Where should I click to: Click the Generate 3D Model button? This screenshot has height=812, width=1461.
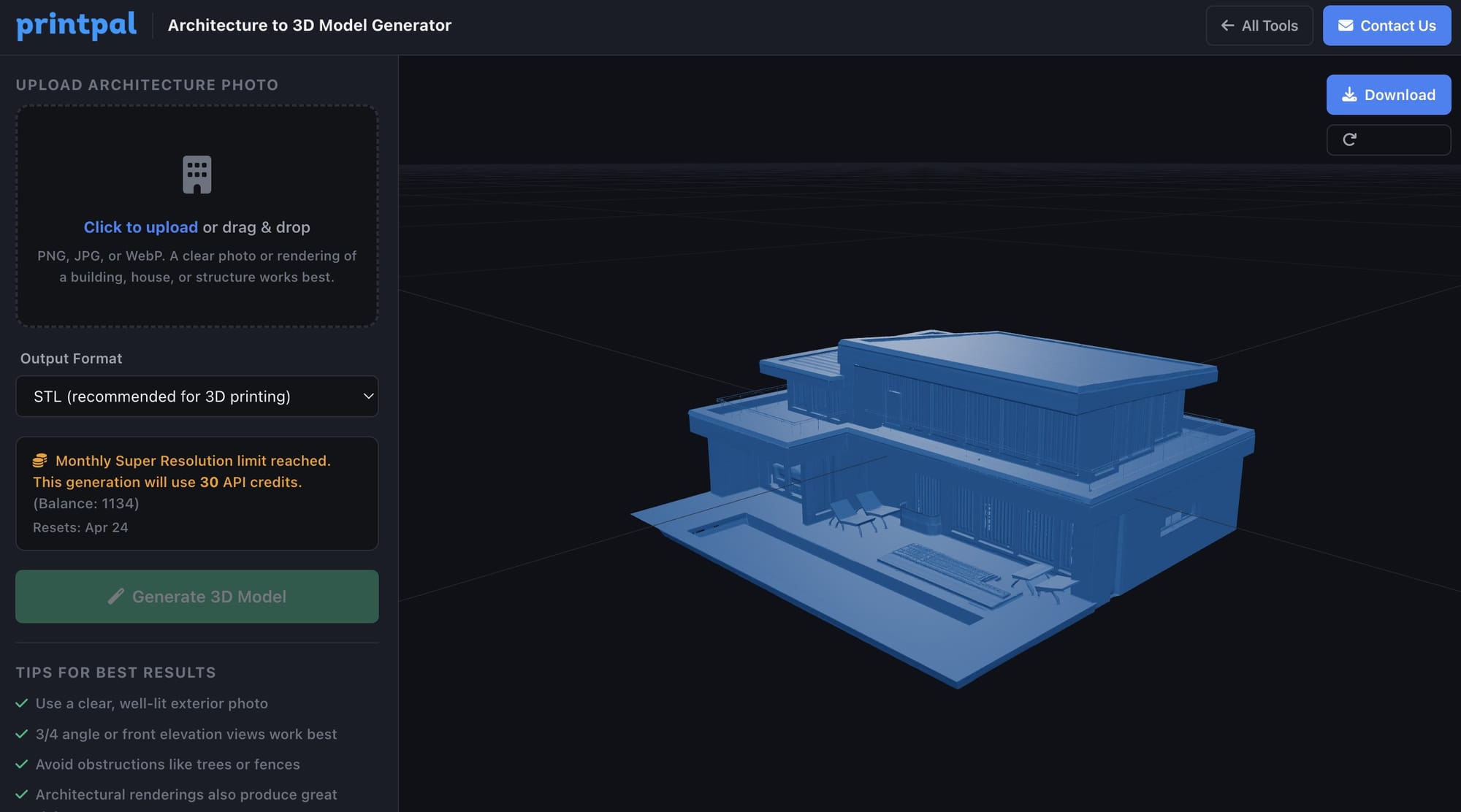pyautogui.click(x=197, y=597)
